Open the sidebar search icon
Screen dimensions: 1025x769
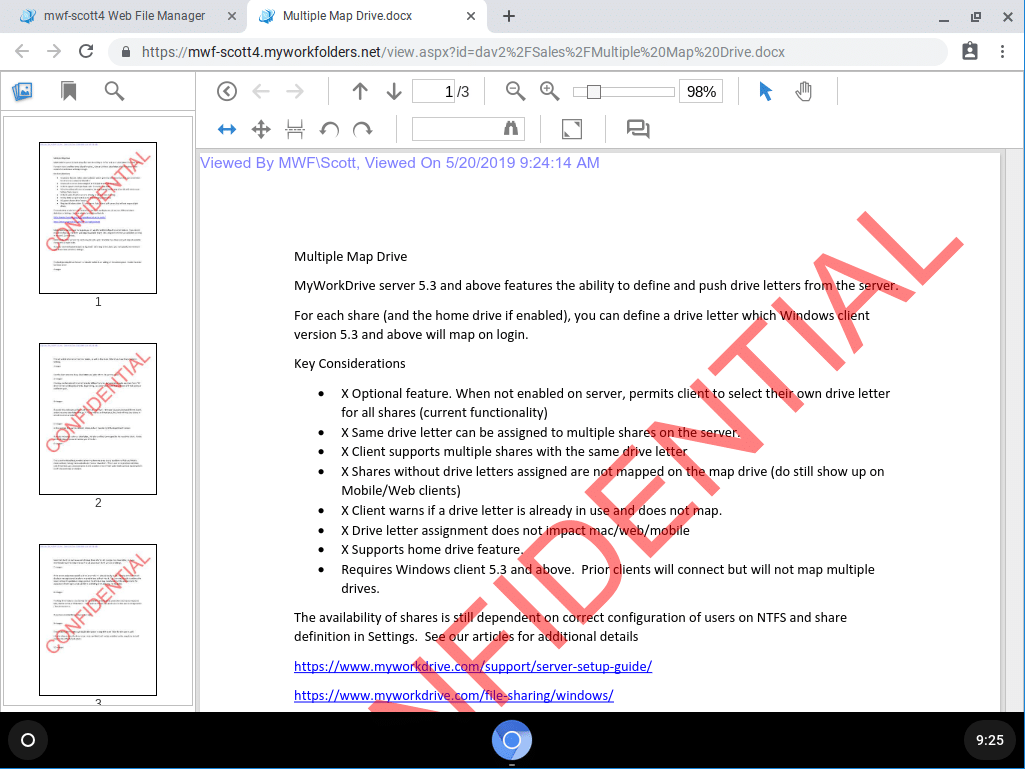[x=113, y=90]
